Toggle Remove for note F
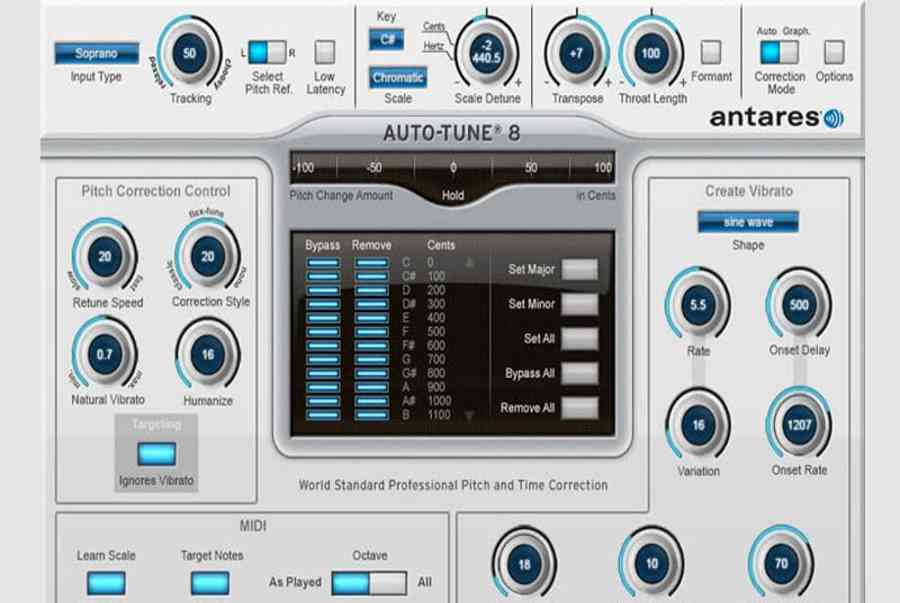The height and width of the screenshot is (603, 900). coord(371,332)
